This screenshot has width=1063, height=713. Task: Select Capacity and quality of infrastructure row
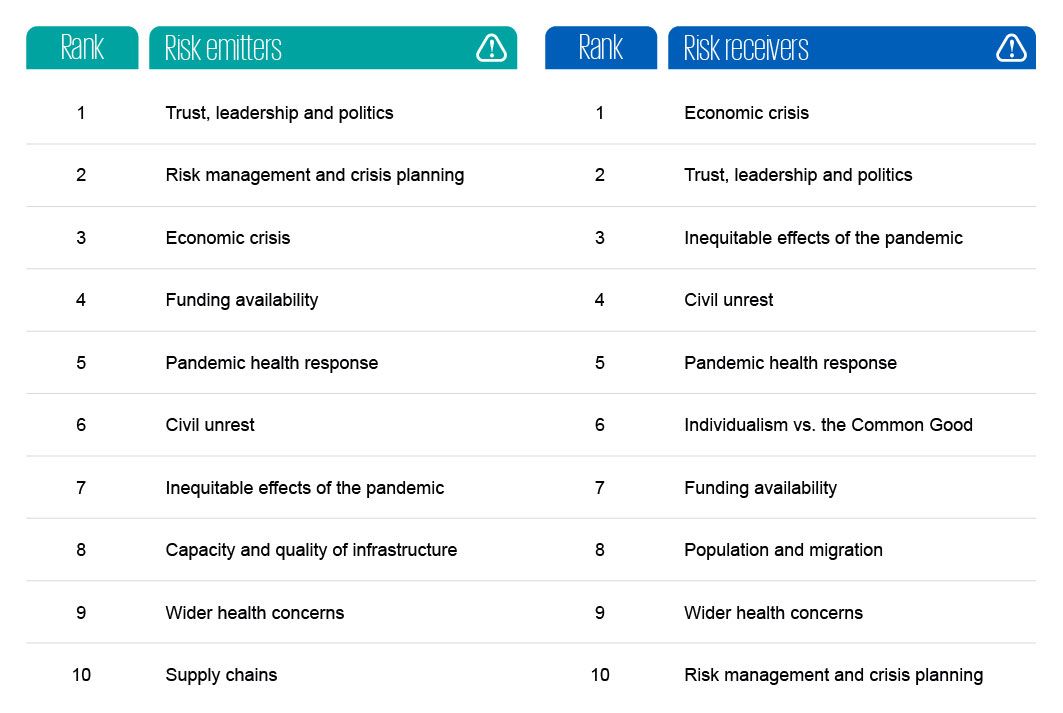[311, 550]
